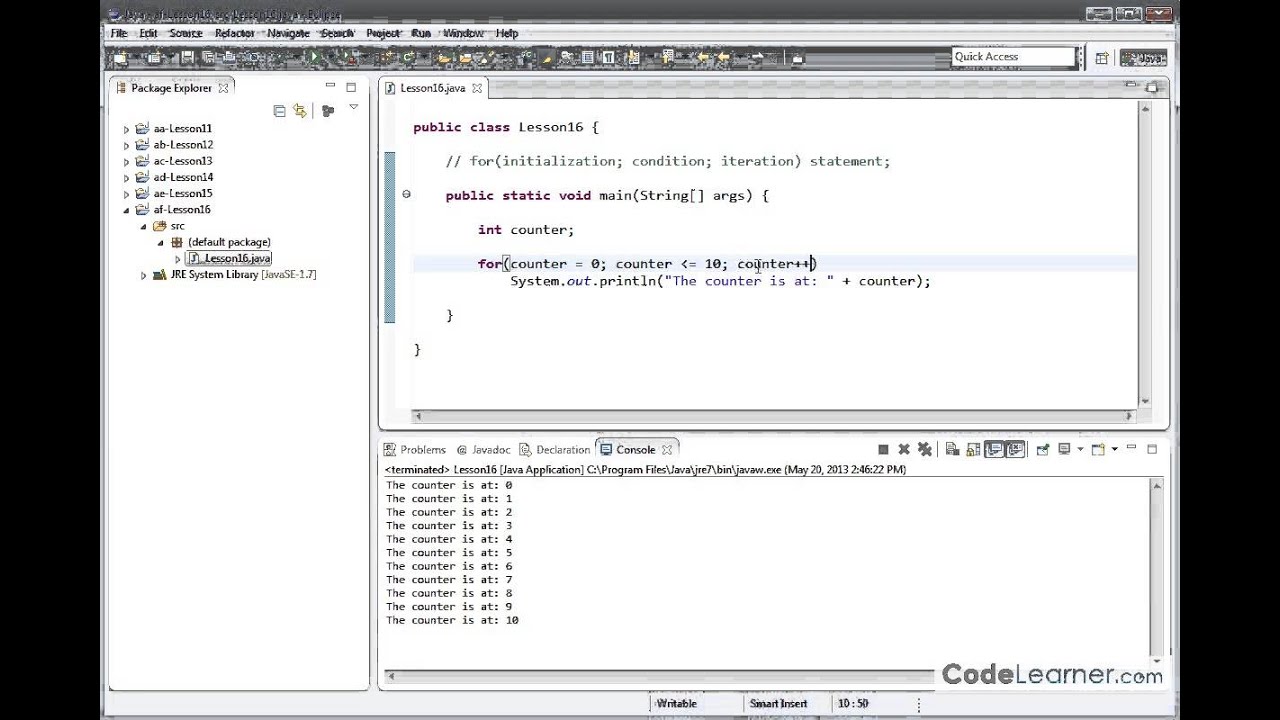The height and width of the screenshot is (720, 1280).
Task: Click the Smart Insert status bar entry
Action: coord(778,704)
